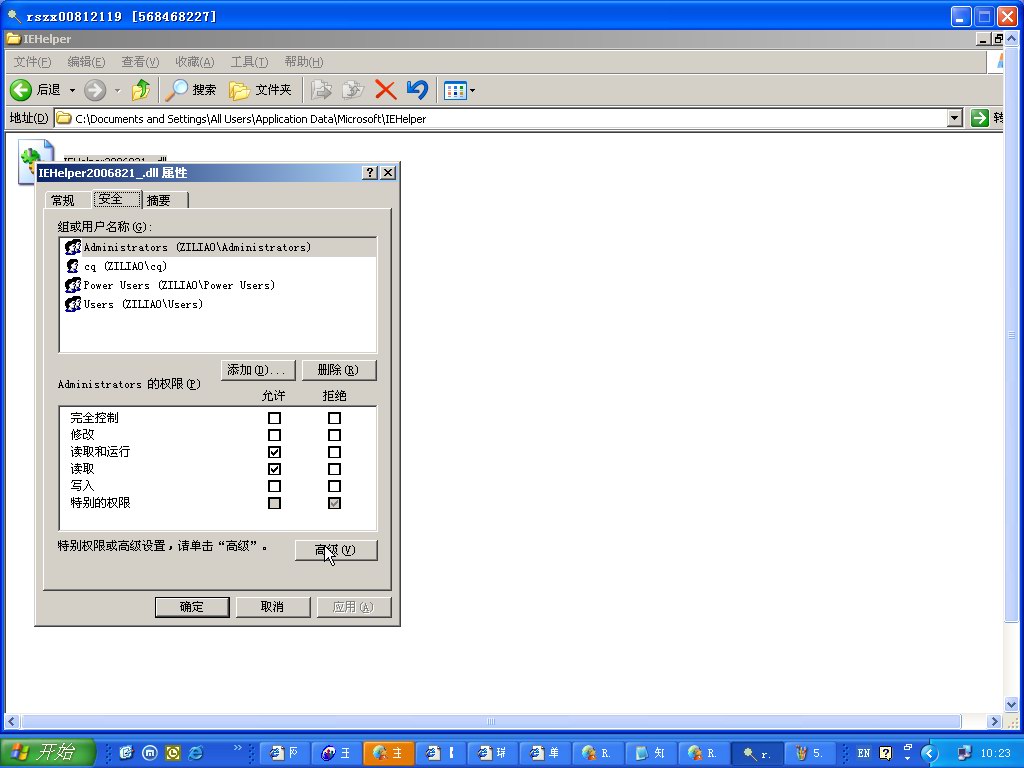
Task: Open the 查看(V) menu
Action: [140, 62]
